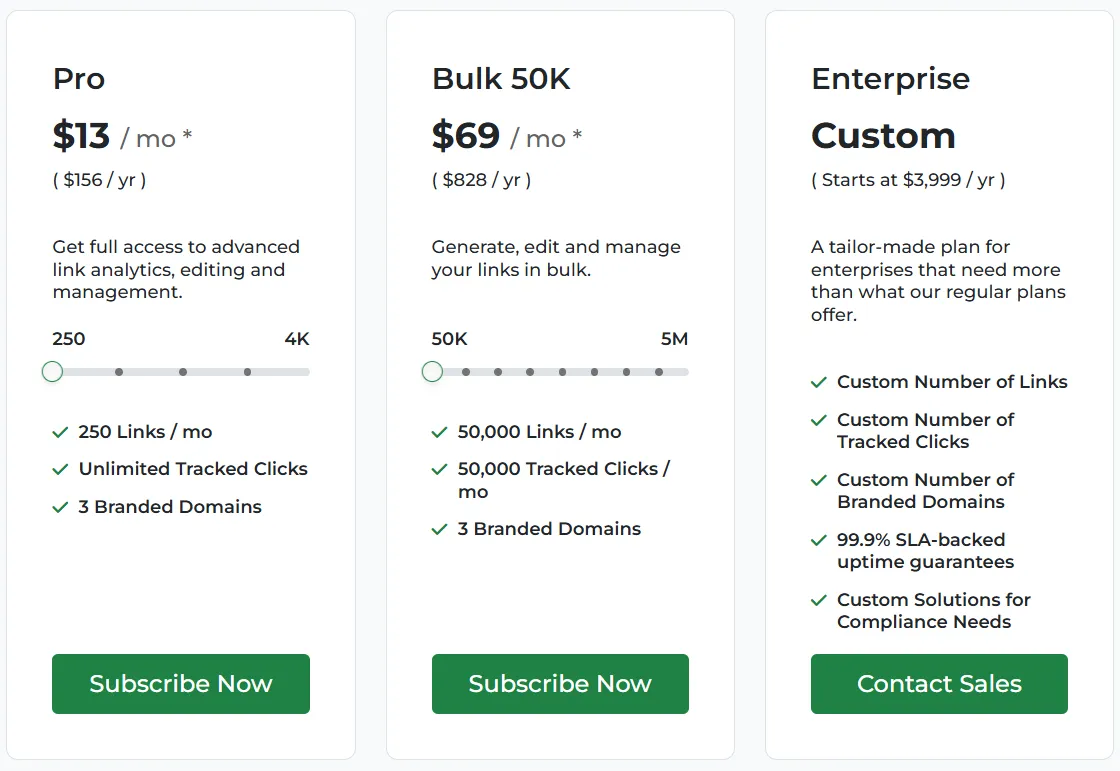Viewport: 1120px width, 771px height.
Task: Click checkmark beside Pro's 3 Branded Domains
Action: [x=60, y=507]
